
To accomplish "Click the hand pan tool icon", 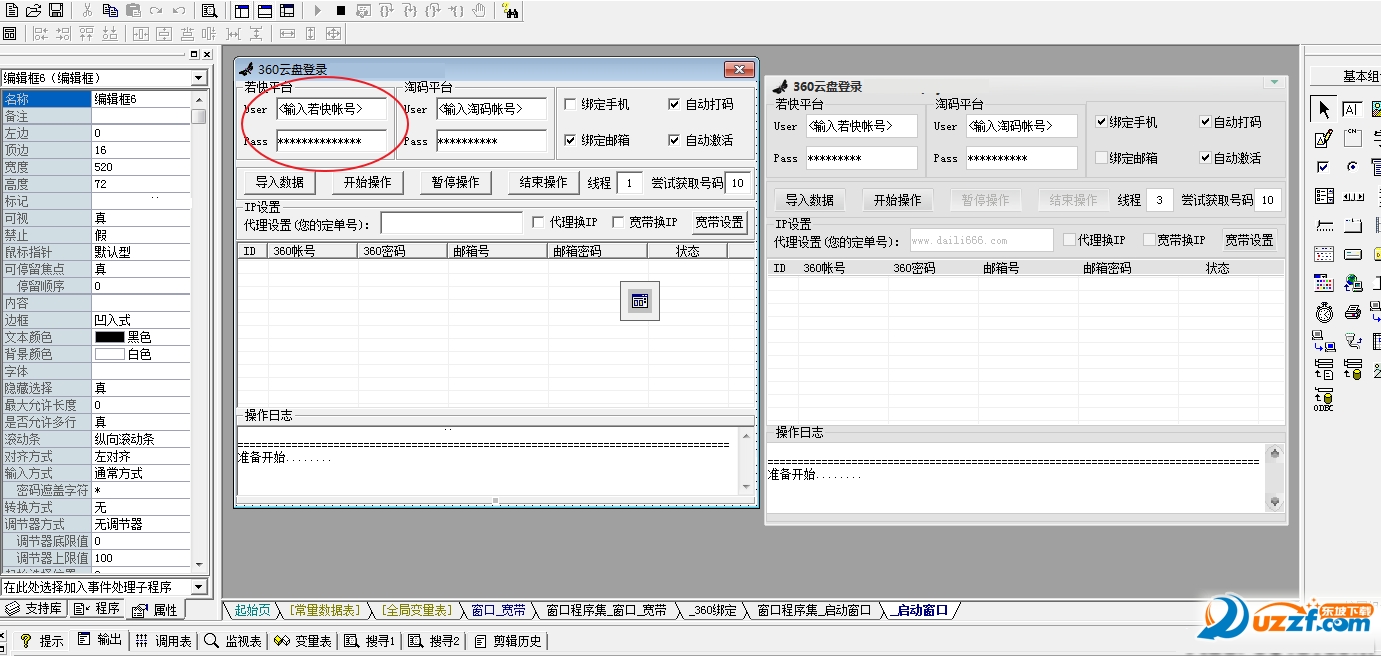I will click(479, 10).
